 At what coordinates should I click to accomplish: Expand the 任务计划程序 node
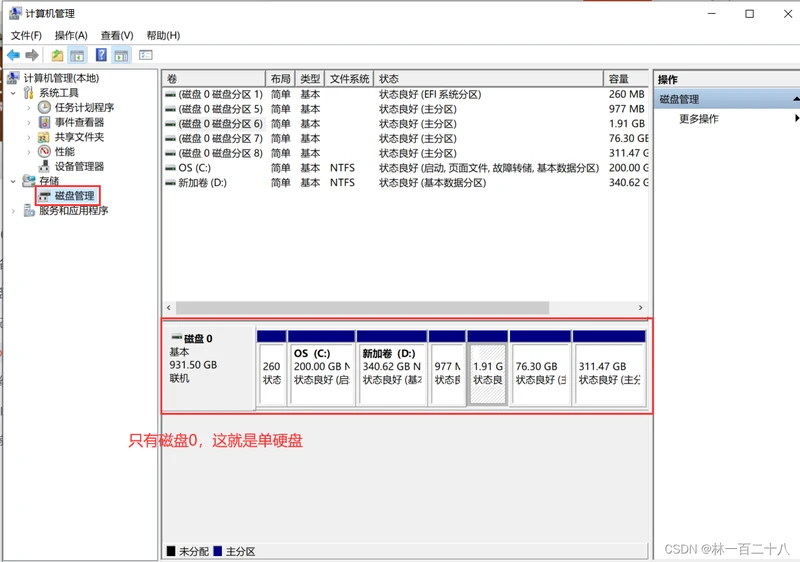click(x=29, y=108)
